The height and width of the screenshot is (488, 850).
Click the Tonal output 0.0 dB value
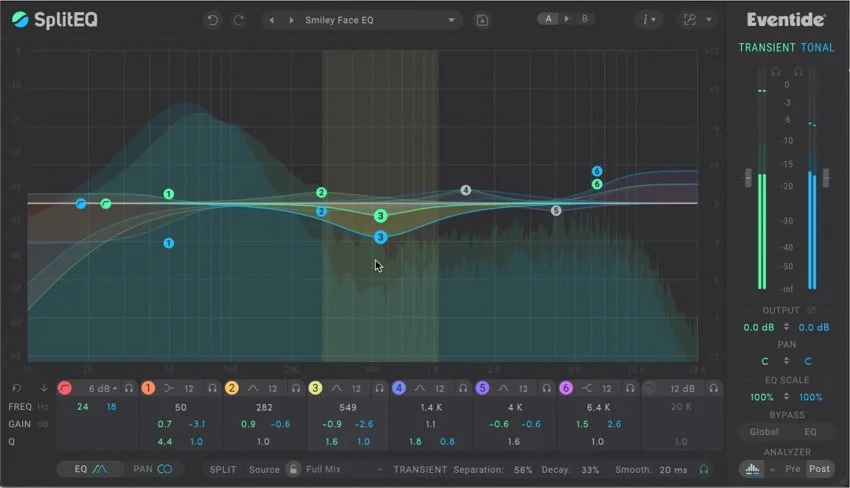pyautogui.click(x=814, y=328)
